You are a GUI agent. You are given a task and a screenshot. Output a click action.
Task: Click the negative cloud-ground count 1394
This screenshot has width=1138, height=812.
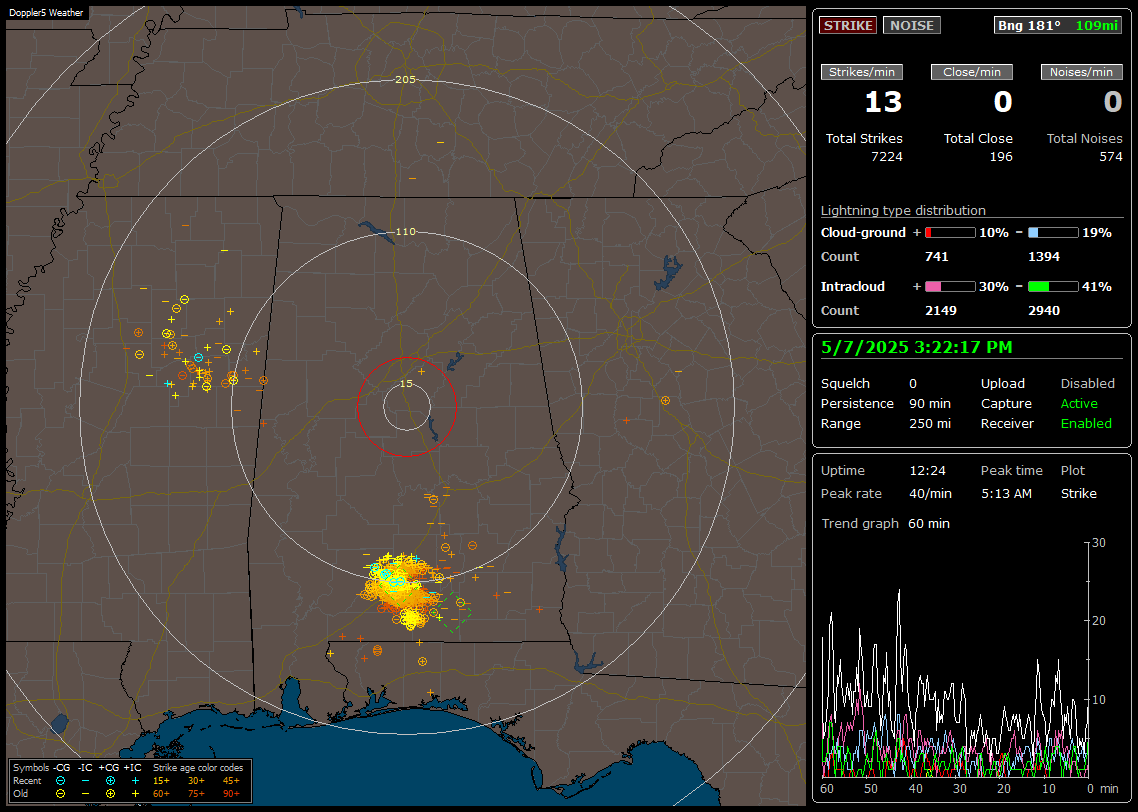coord(1044,257)
